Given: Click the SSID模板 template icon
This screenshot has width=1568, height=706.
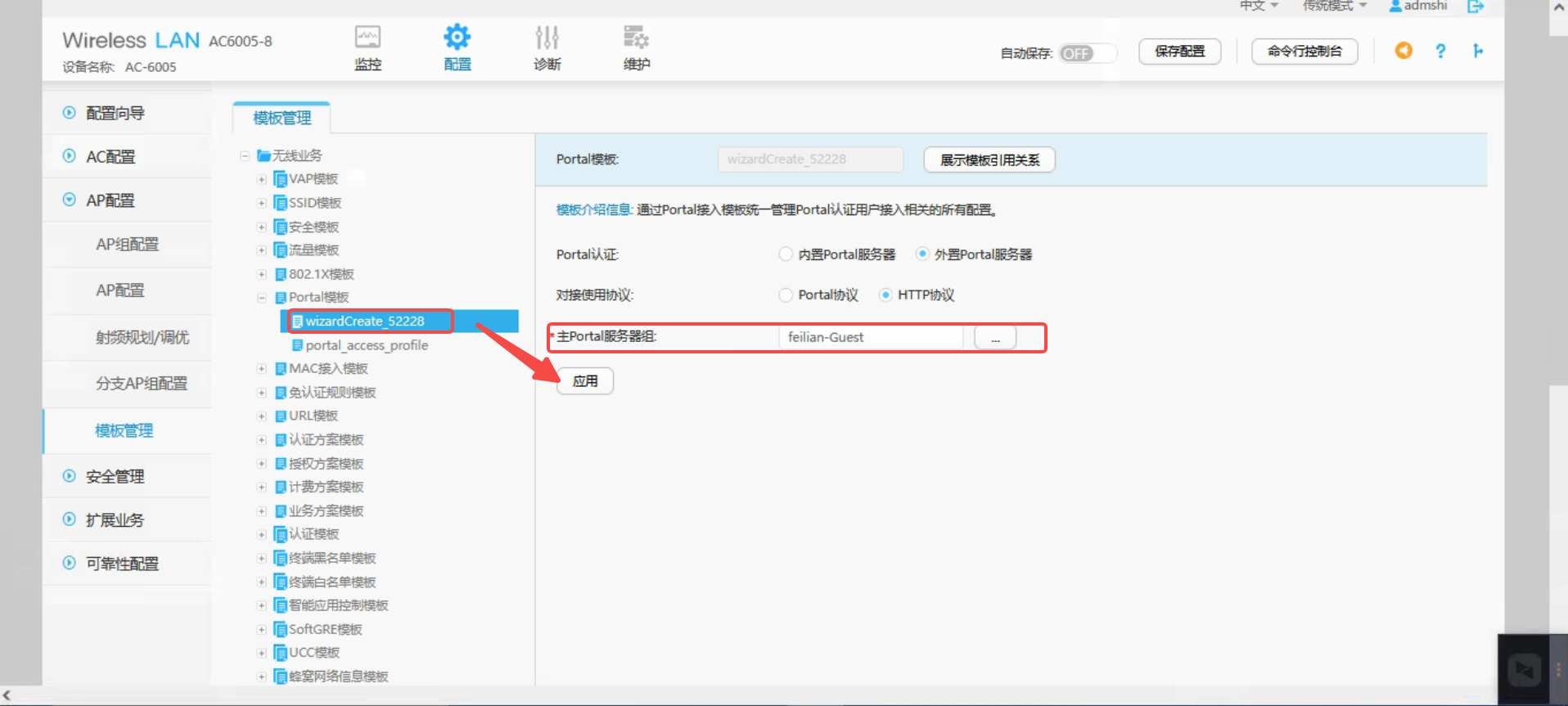Looking at the screenshot, I should click(x=280, y=203).
